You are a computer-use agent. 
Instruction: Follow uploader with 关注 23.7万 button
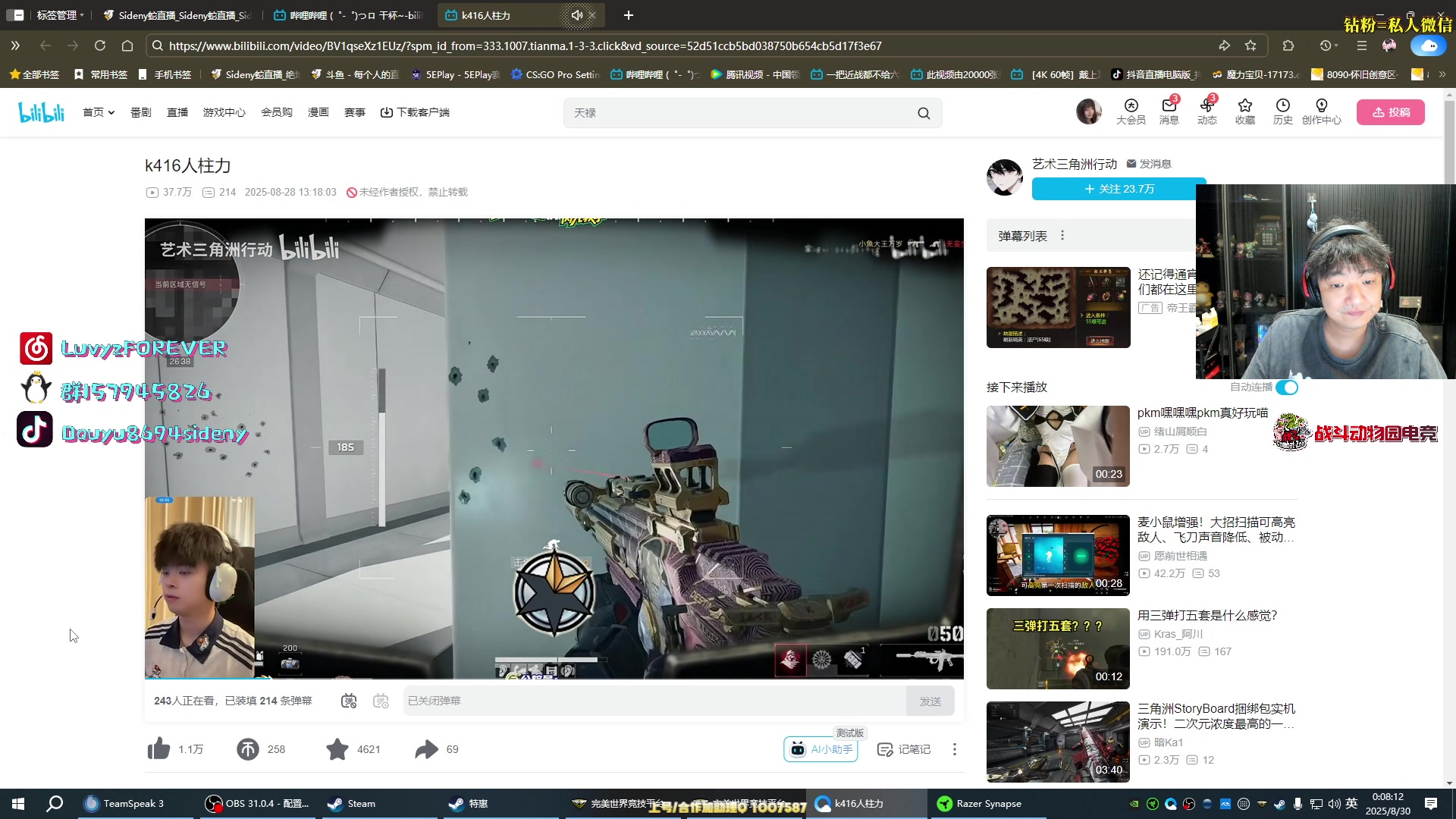tap(1119, 189)
